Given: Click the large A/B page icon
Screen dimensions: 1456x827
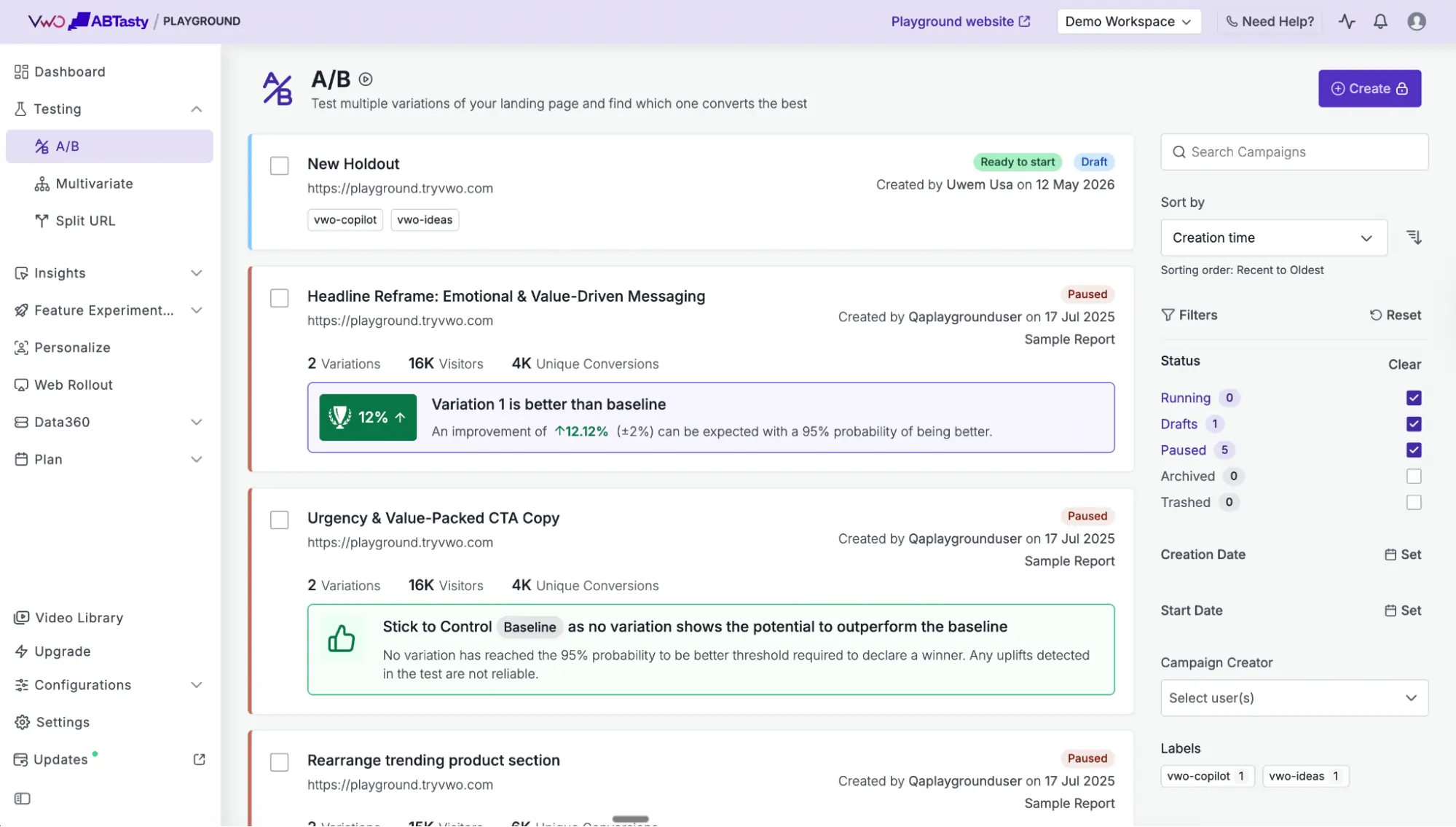Looking at the screenshot, I should (x=278, y=89).
